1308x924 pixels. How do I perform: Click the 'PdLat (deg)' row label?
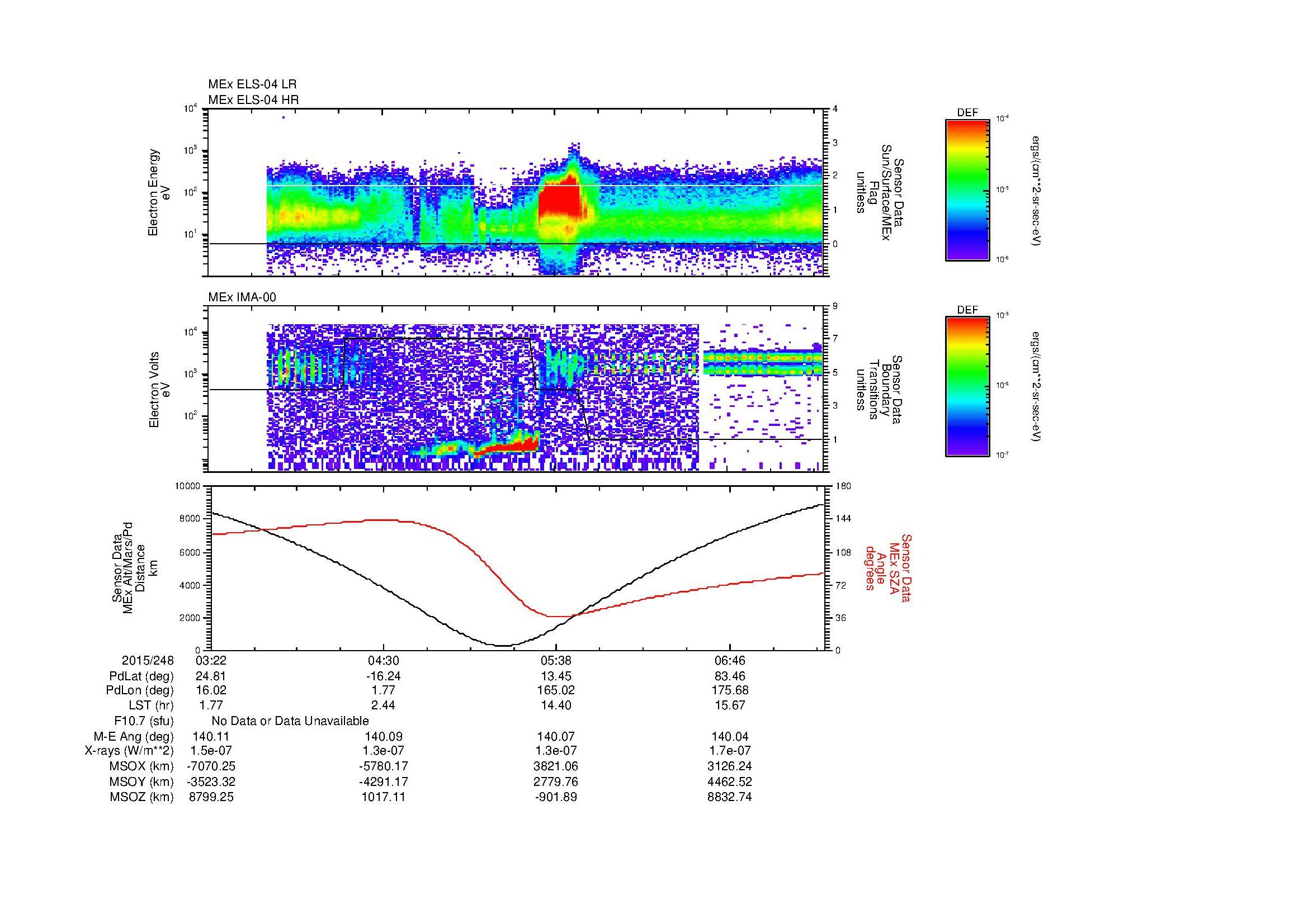click(141, 676)
